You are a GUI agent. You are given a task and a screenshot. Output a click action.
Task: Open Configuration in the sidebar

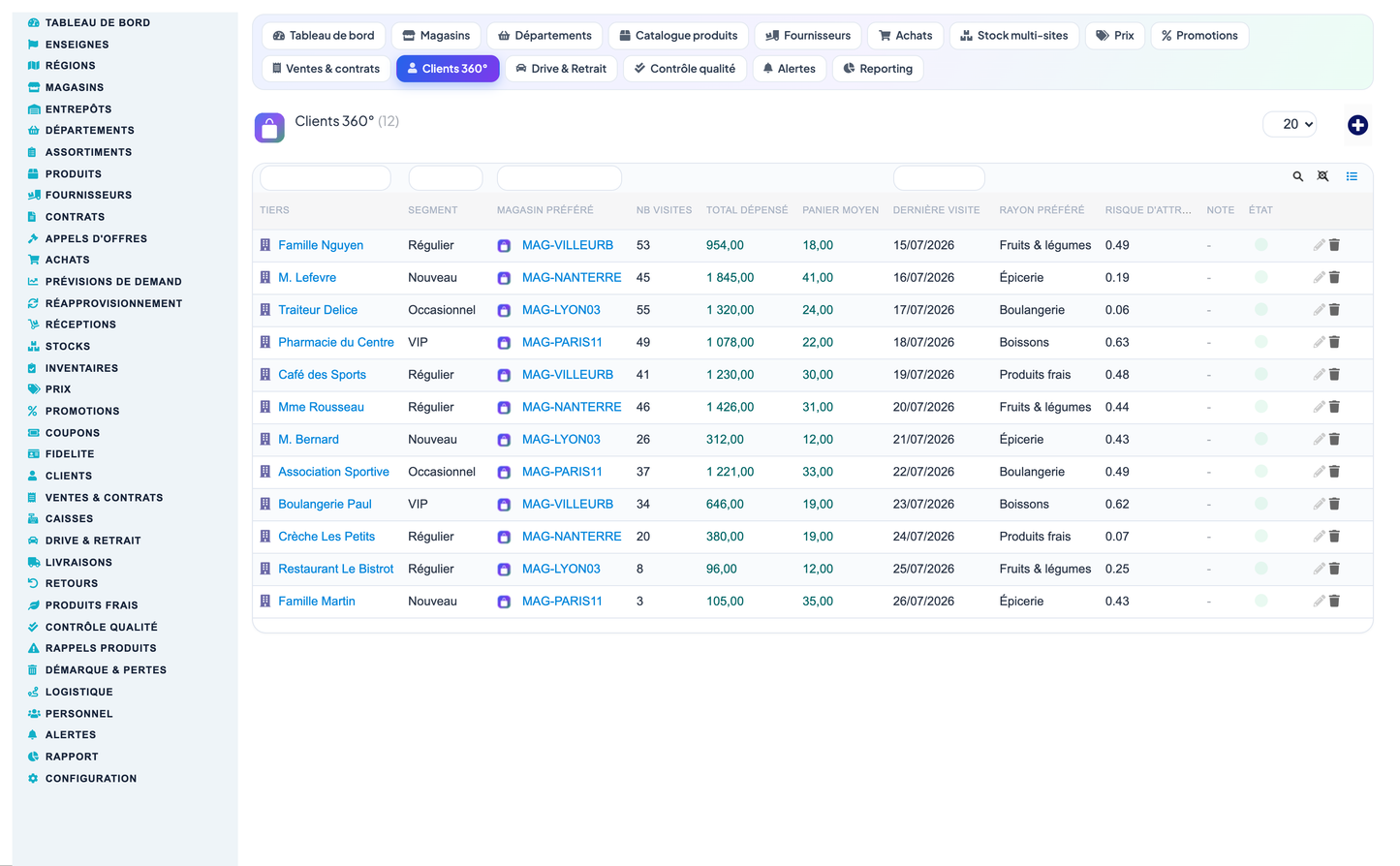[x=91, y=779]
